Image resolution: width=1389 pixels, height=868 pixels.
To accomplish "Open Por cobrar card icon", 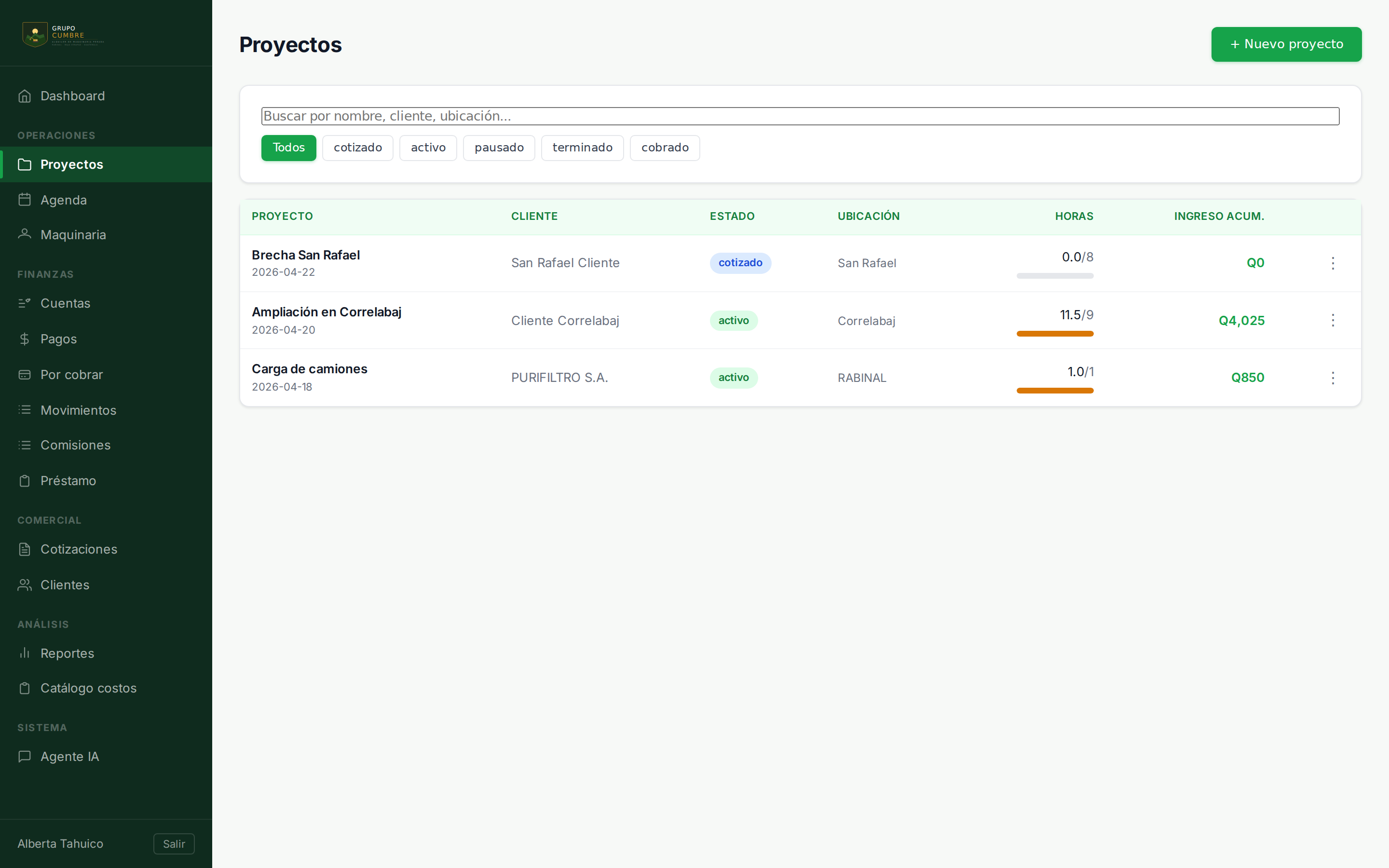I will tap(24, 374).
